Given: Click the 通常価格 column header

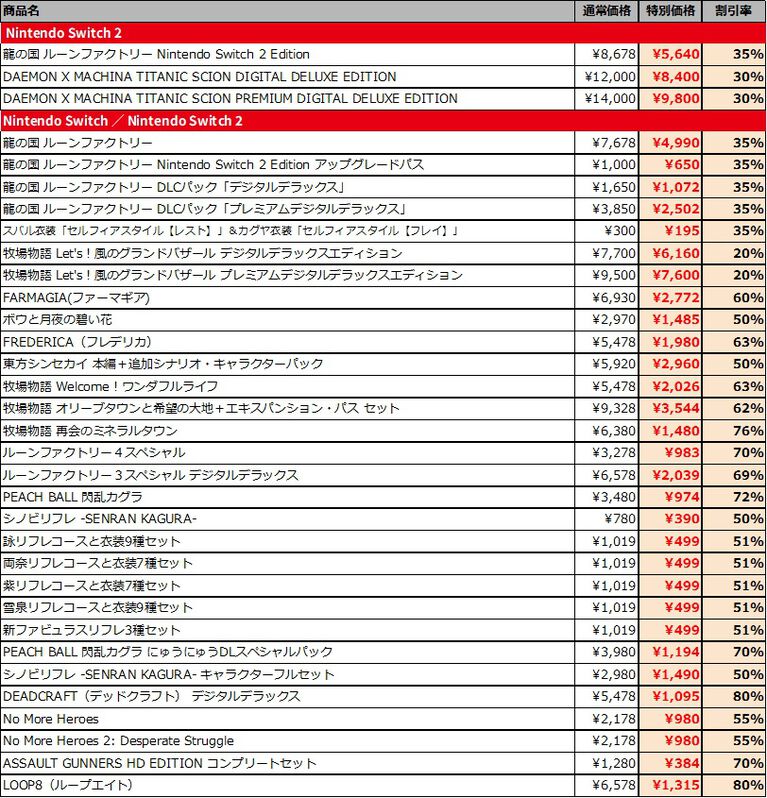Looking at the screenshot, I should [x=608, y=11].
